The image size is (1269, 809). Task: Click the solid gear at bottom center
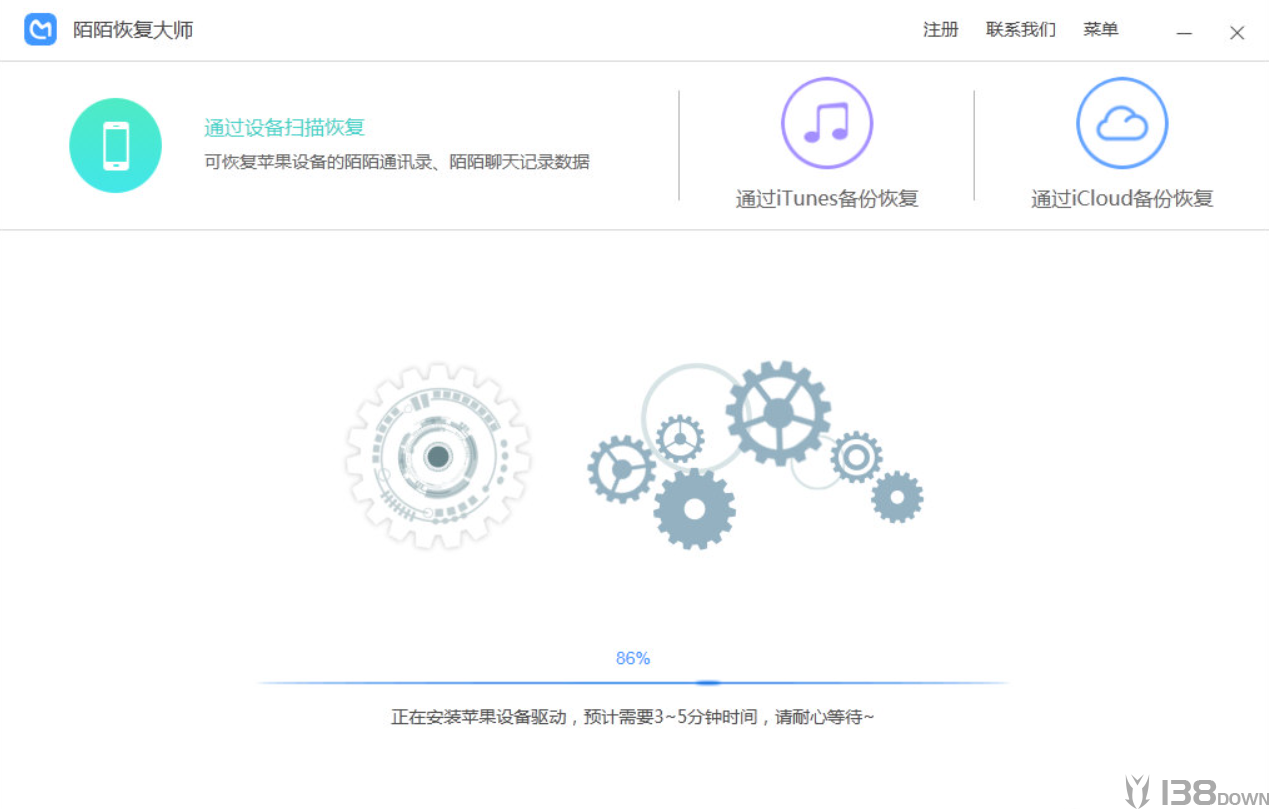(694, 508)
